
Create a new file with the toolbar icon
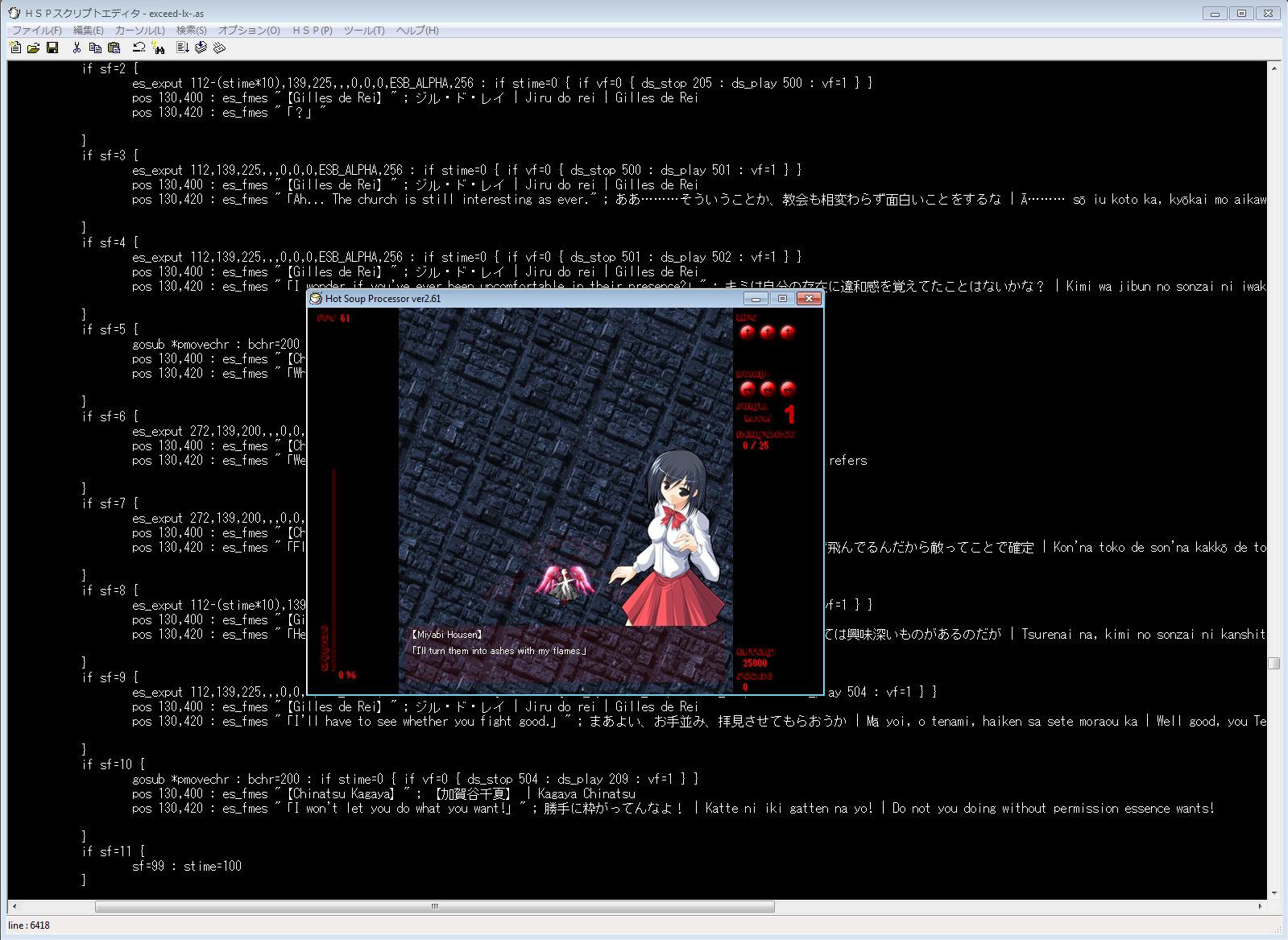tap(14, 48)
